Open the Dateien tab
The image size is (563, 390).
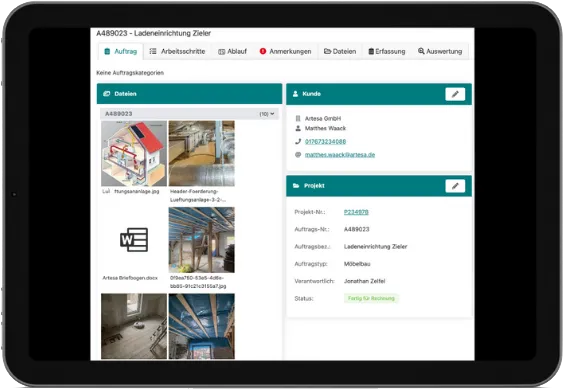(340, 51)
